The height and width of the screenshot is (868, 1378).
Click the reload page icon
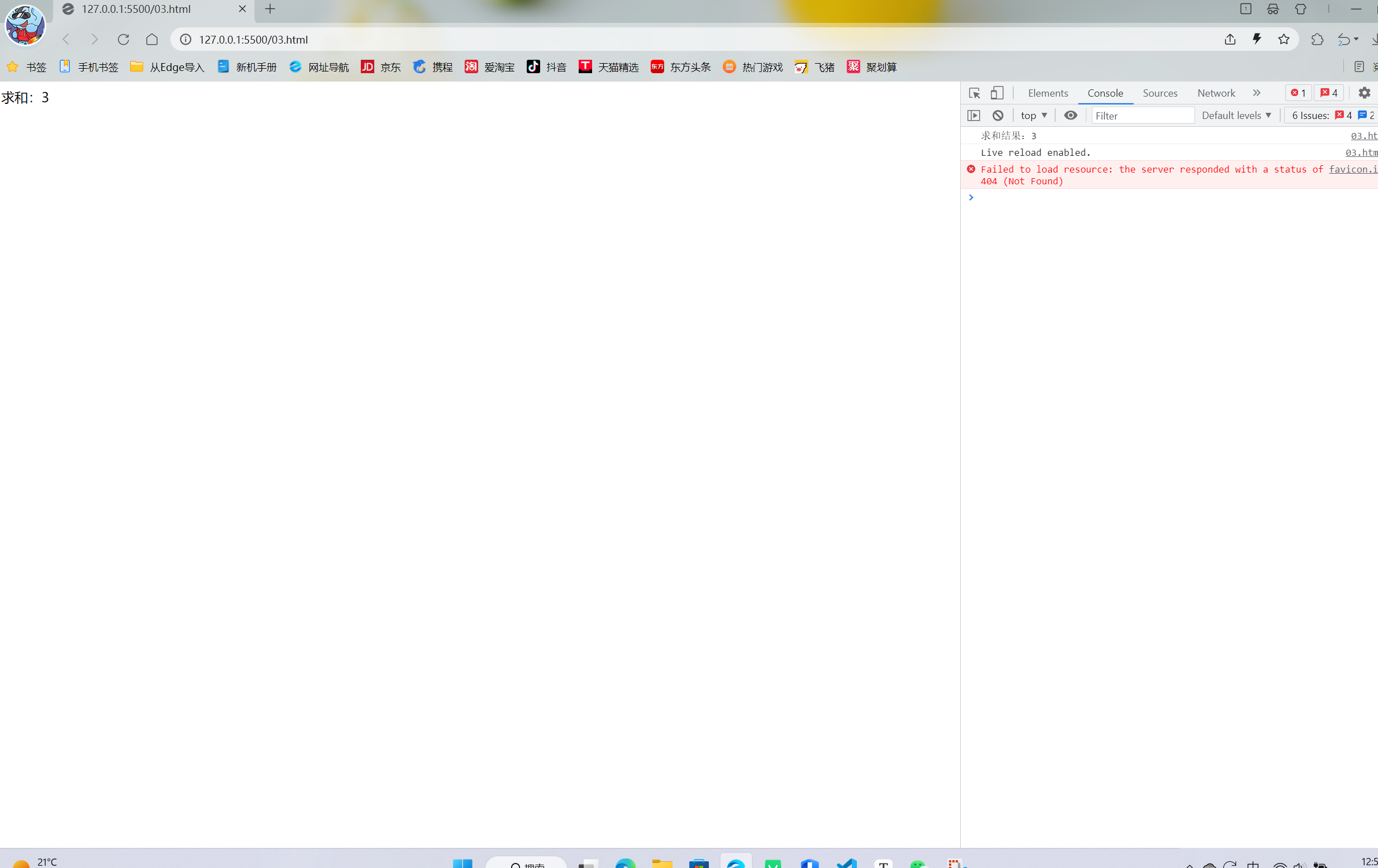tap(123, 40)
